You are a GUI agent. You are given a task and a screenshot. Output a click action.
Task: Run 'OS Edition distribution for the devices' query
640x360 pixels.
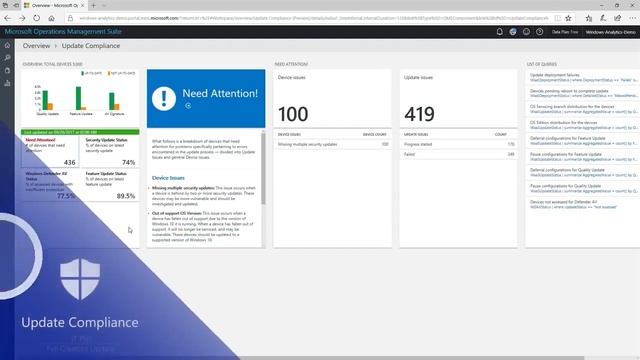point(583,125)
